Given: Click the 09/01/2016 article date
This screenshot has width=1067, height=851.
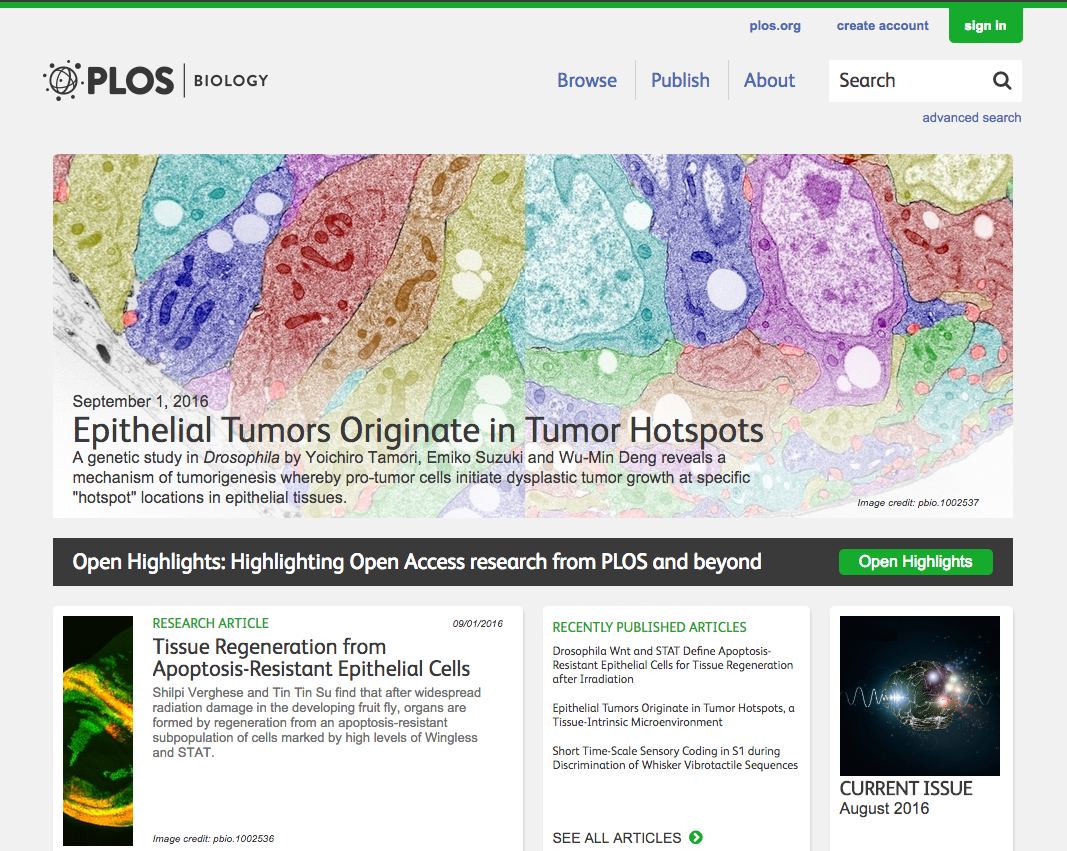Looking at the screenshot, I should pos(478,623).
